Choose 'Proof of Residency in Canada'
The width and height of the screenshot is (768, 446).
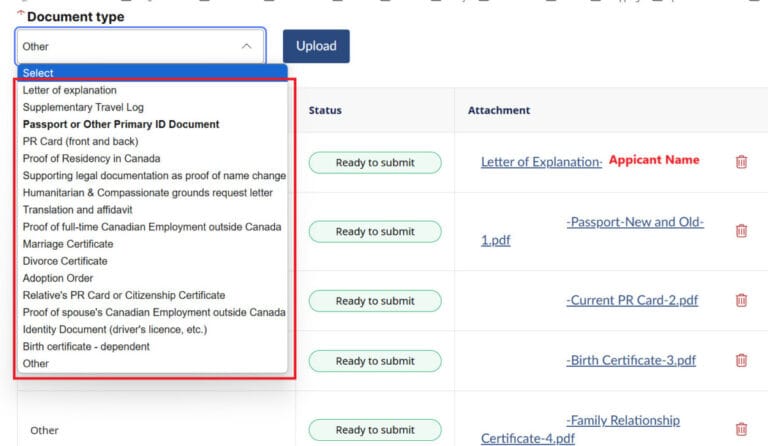click(x=91, y=158)
